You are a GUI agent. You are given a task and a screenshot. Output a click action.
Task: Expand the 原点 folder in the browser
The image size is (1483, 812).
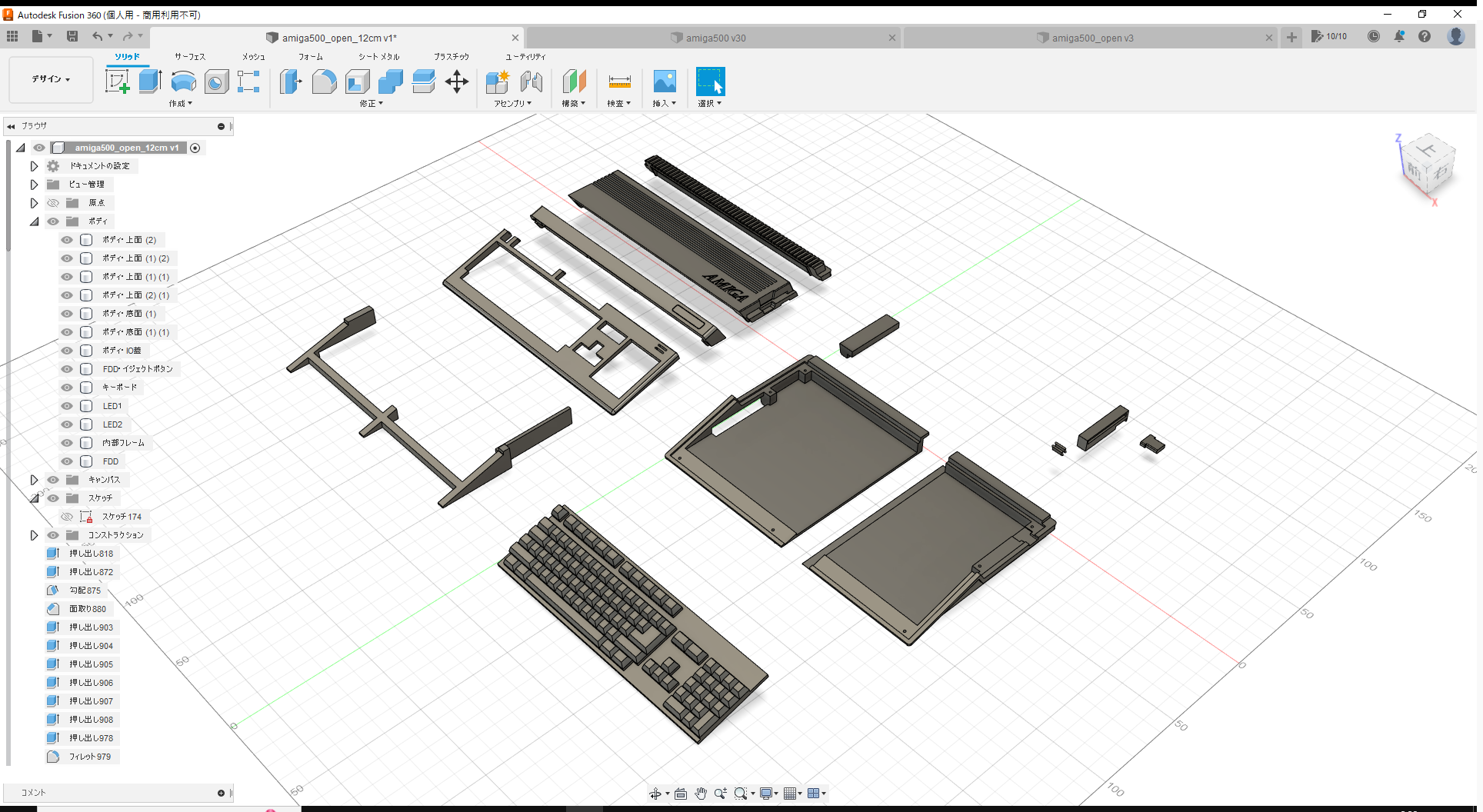pyautogui.click(x=34, y=202)
